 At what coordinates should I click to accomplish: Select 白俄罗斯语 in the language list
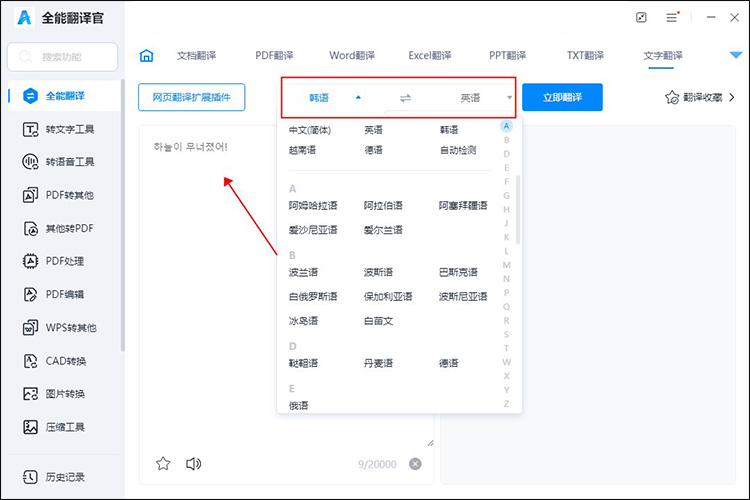click(x=313, y=297)
